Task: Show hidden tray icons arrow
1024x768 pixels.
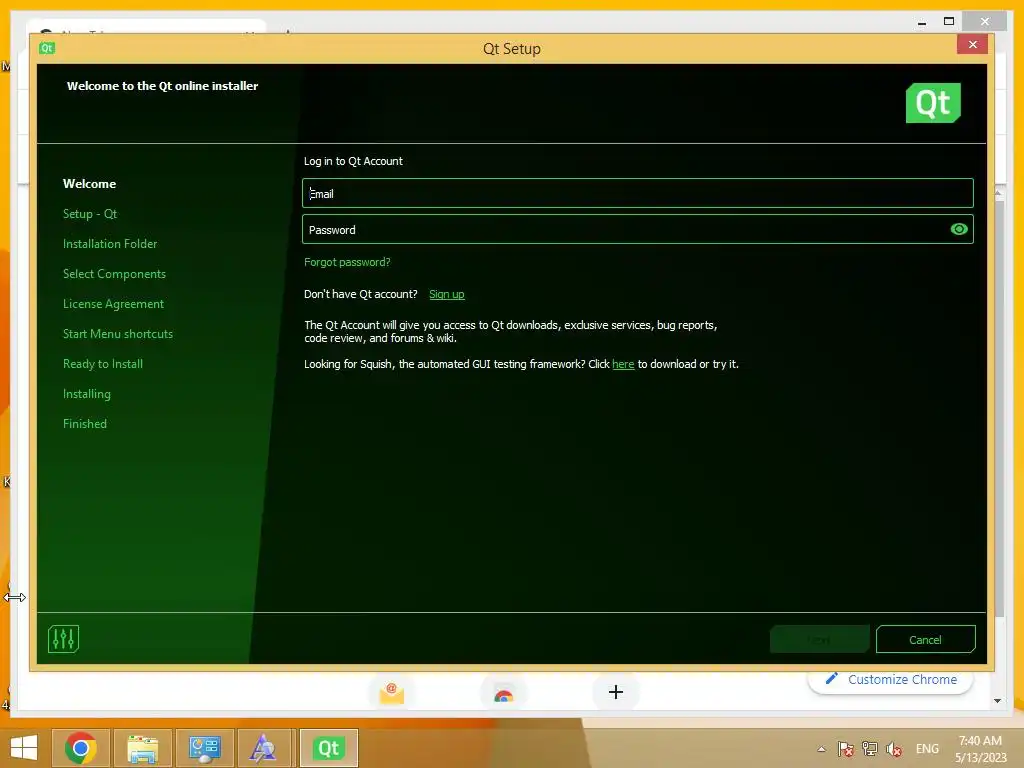Action: click(822, 749)
